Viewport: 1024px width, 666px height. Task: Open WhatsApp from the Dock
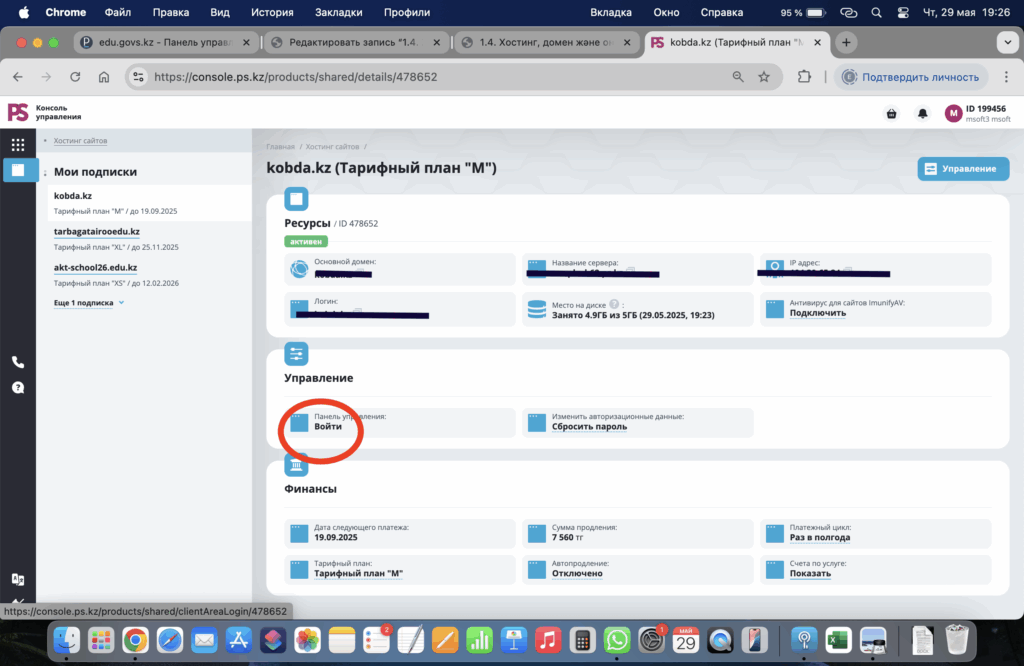tap(617, 639)
